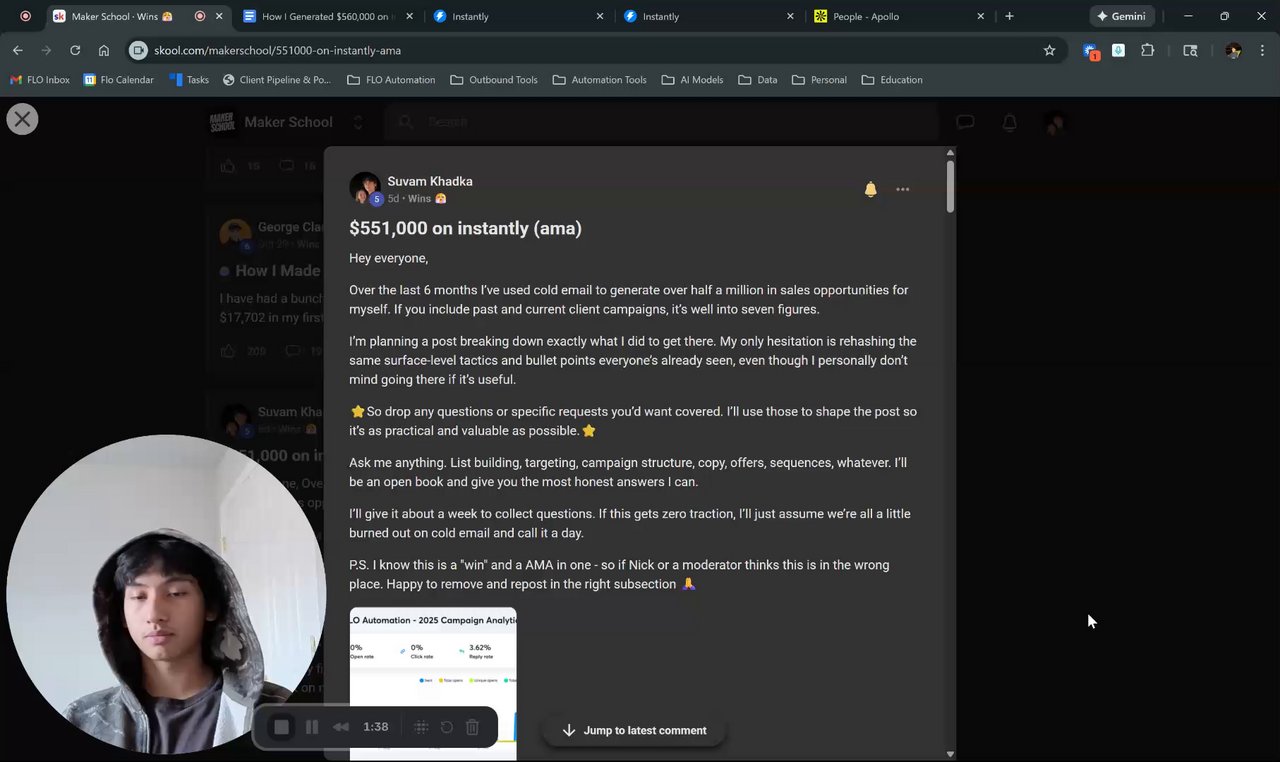Viewport: 1280px width, 762px height.
Task: Open the Client Pipeline bookmark
Action: coord(277,80)
